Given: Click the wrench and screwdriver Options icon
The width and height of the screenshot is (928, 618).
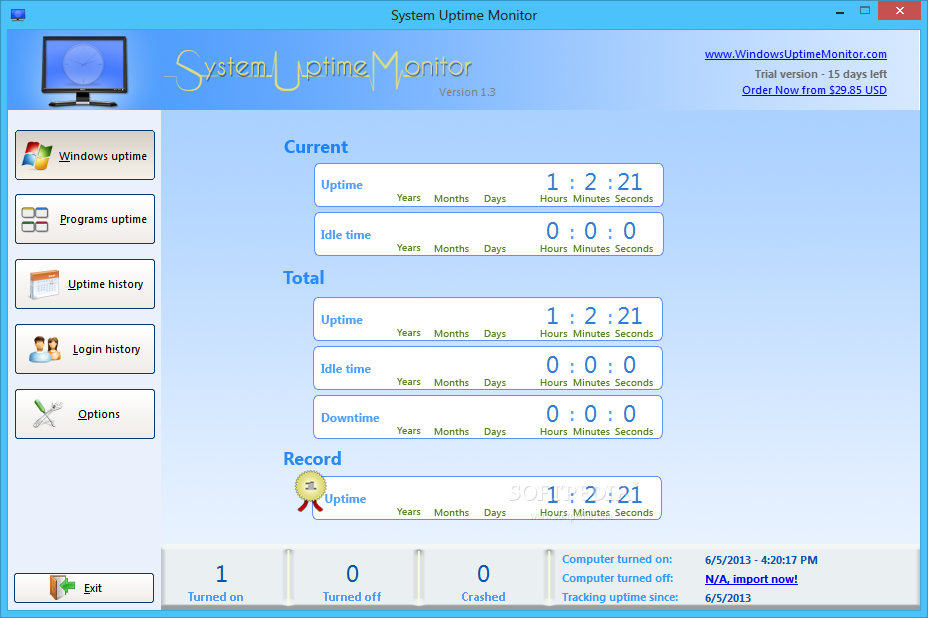Looking at the screenshot, I should 47,414.
